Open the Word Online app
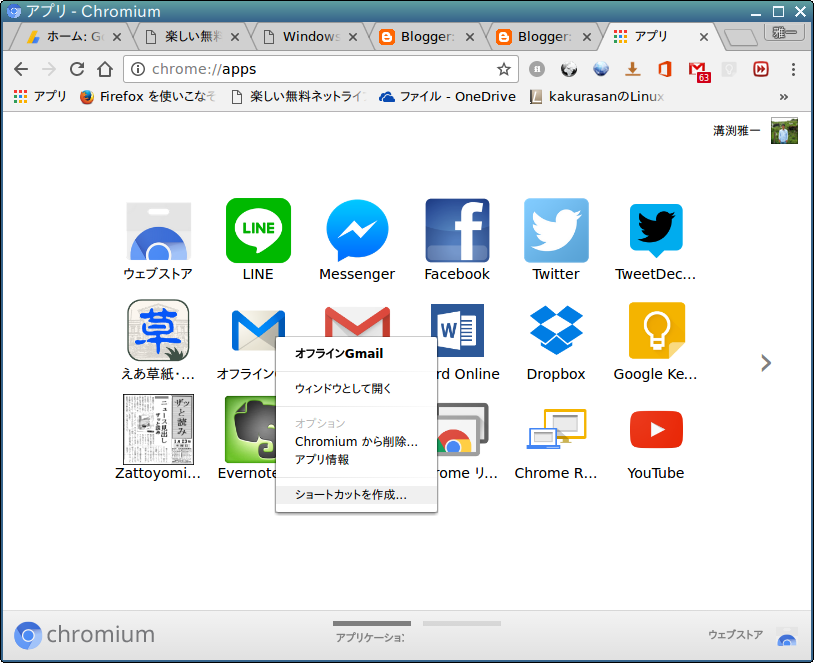The image size is (814, 663). click(460, 330)
